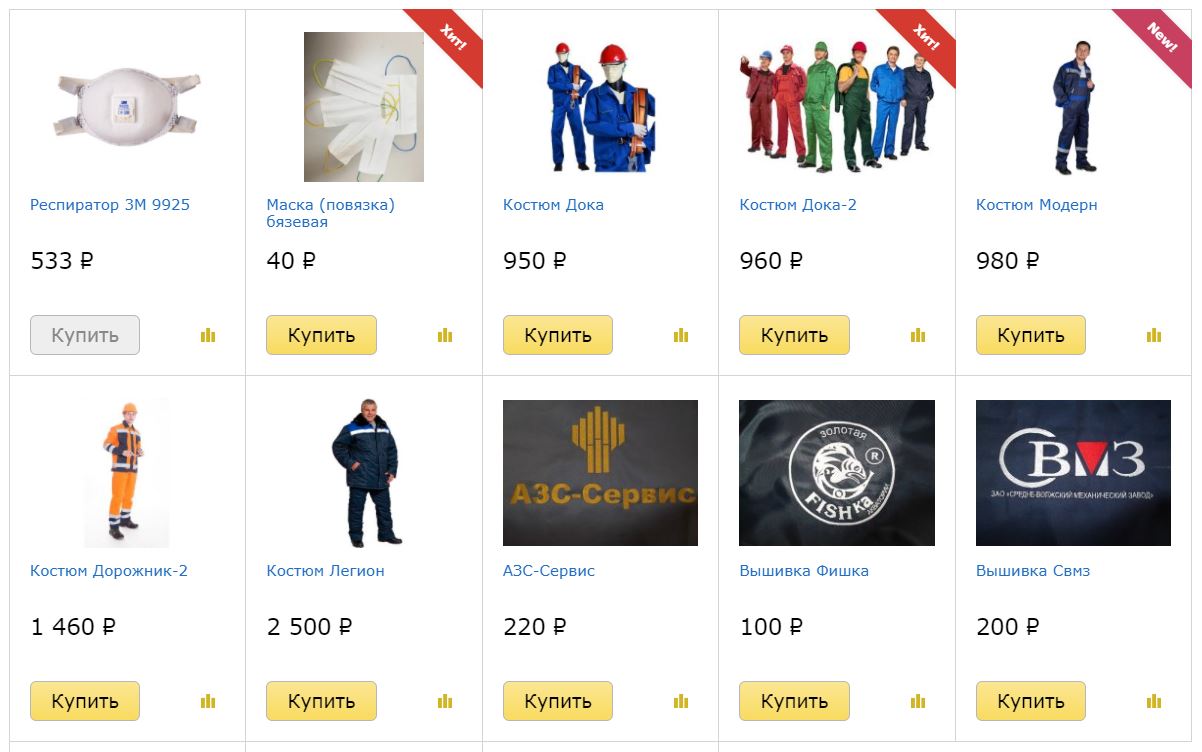Click greyed Купить button for Респиратор 3М
Viewport: 1202px width, 752px height.
pos(85,335)
